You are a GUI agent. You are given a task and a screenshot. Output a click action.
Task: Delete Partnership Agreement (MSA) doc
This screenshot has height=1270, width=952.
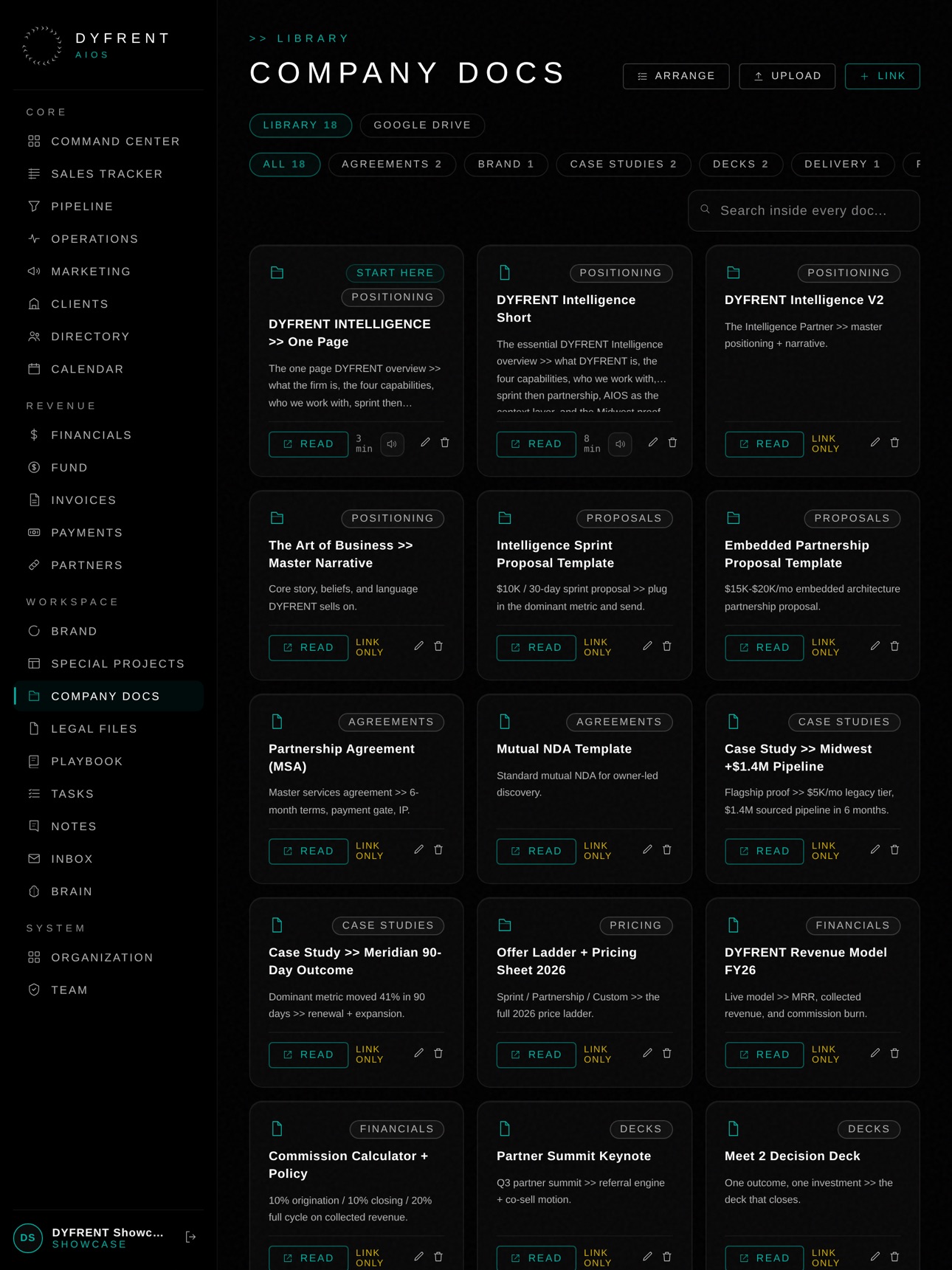click(x=438, y=850)
